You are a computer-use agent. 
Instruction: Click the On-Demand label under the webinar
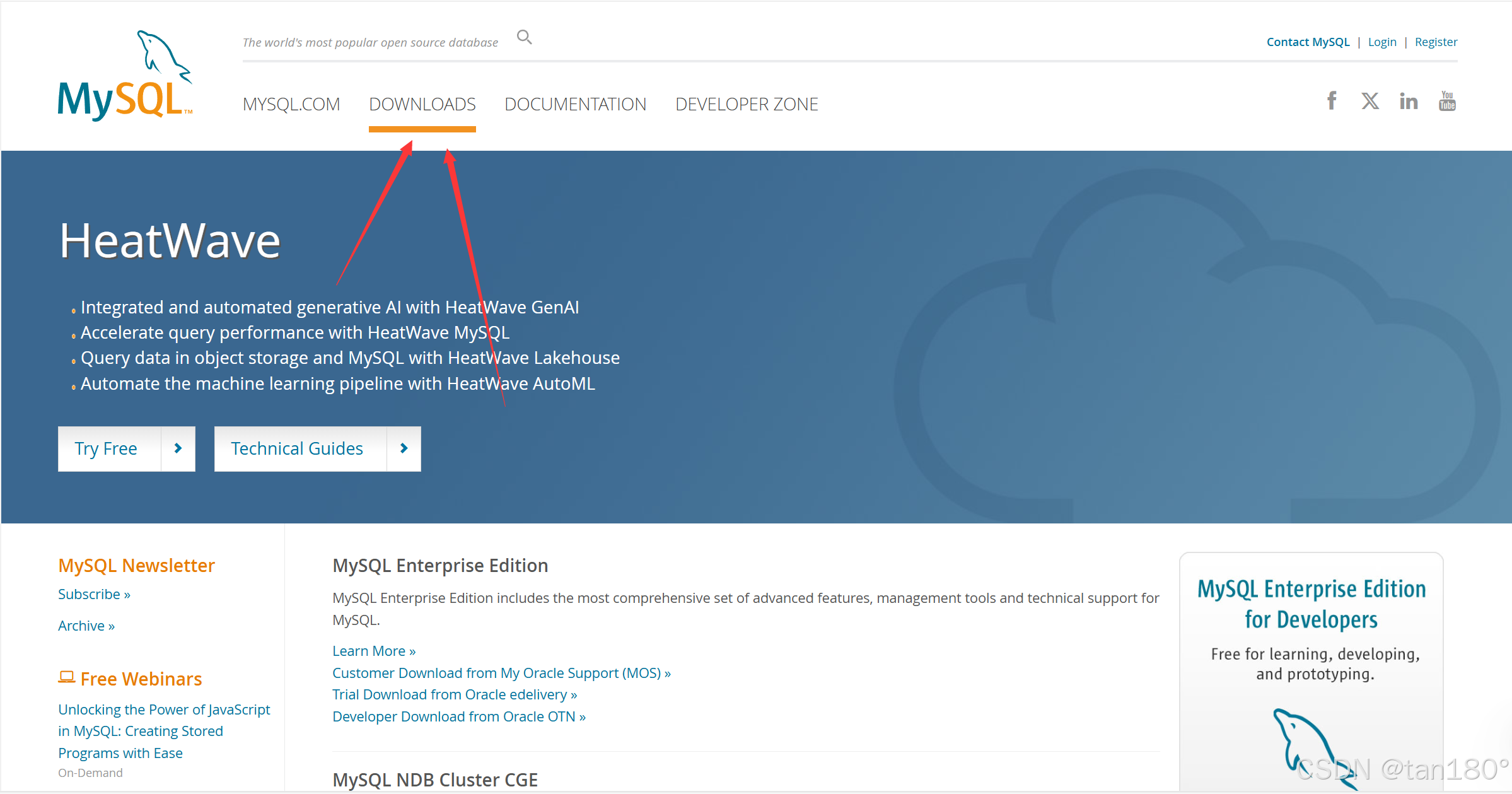point(90,773)
